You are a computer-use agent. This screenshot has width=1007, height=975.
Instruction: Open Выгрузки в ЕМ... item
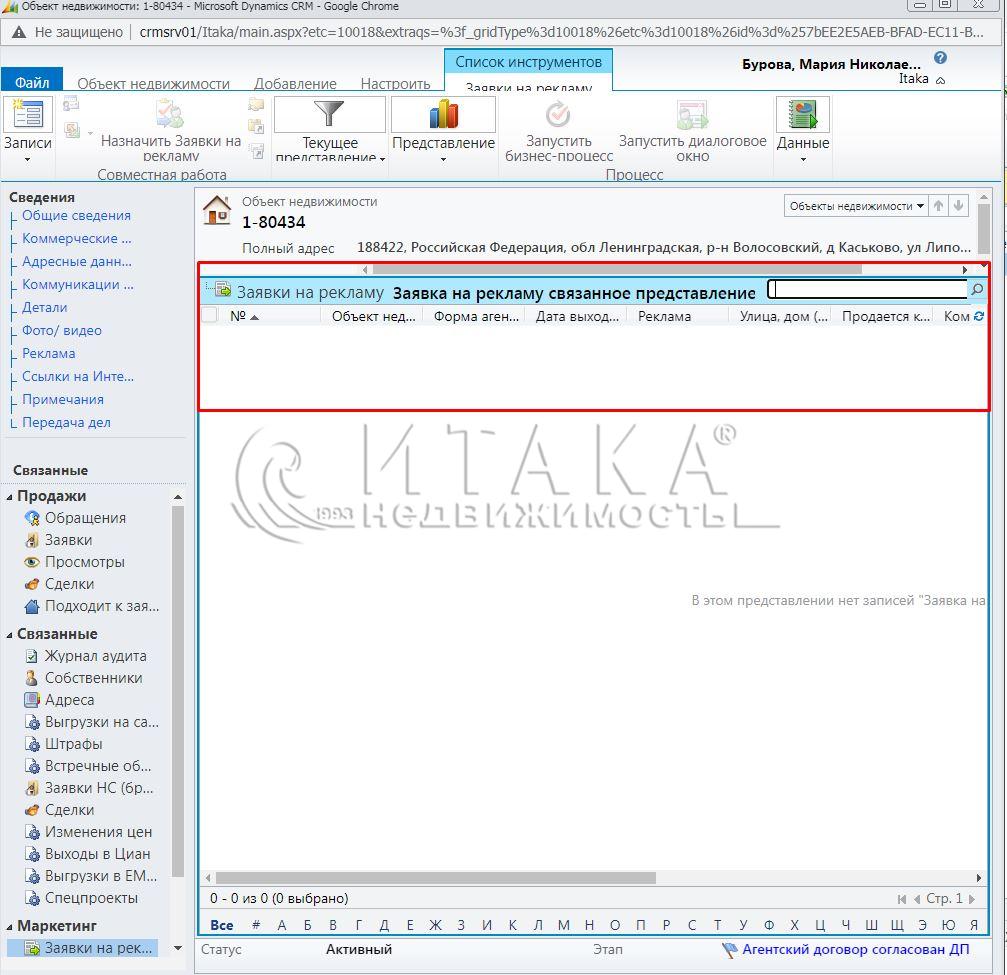[x=101, y=875]
